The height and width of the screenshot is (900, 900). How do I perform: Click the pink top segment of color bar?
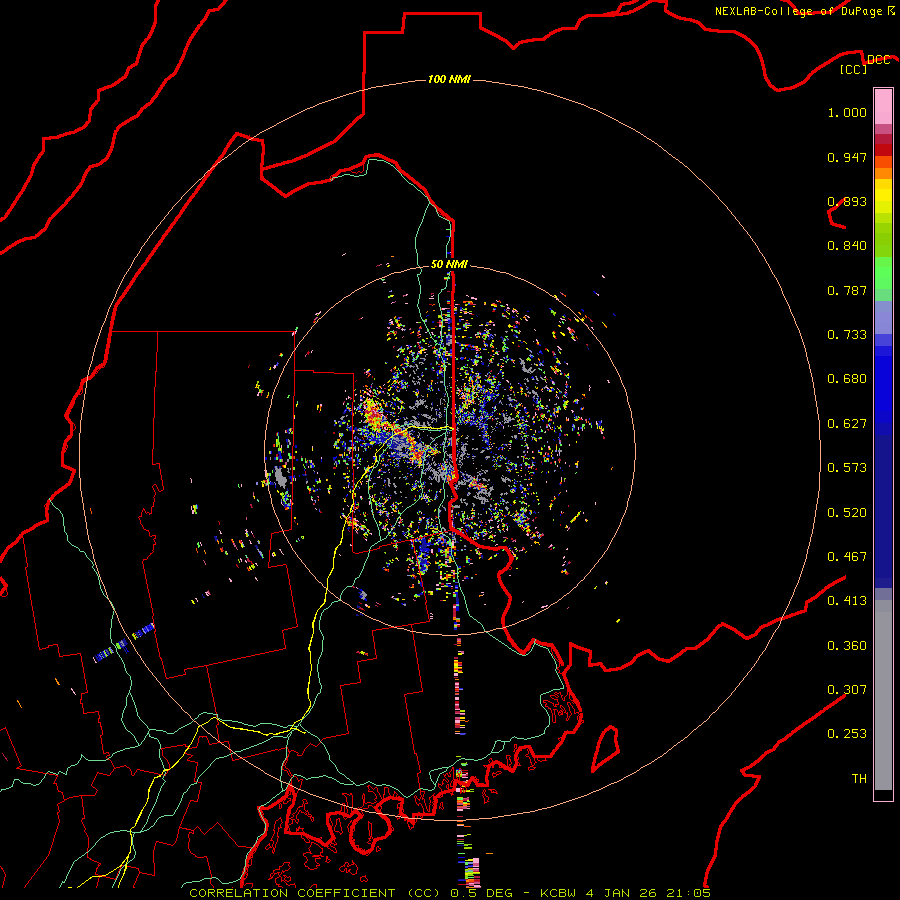883,107
